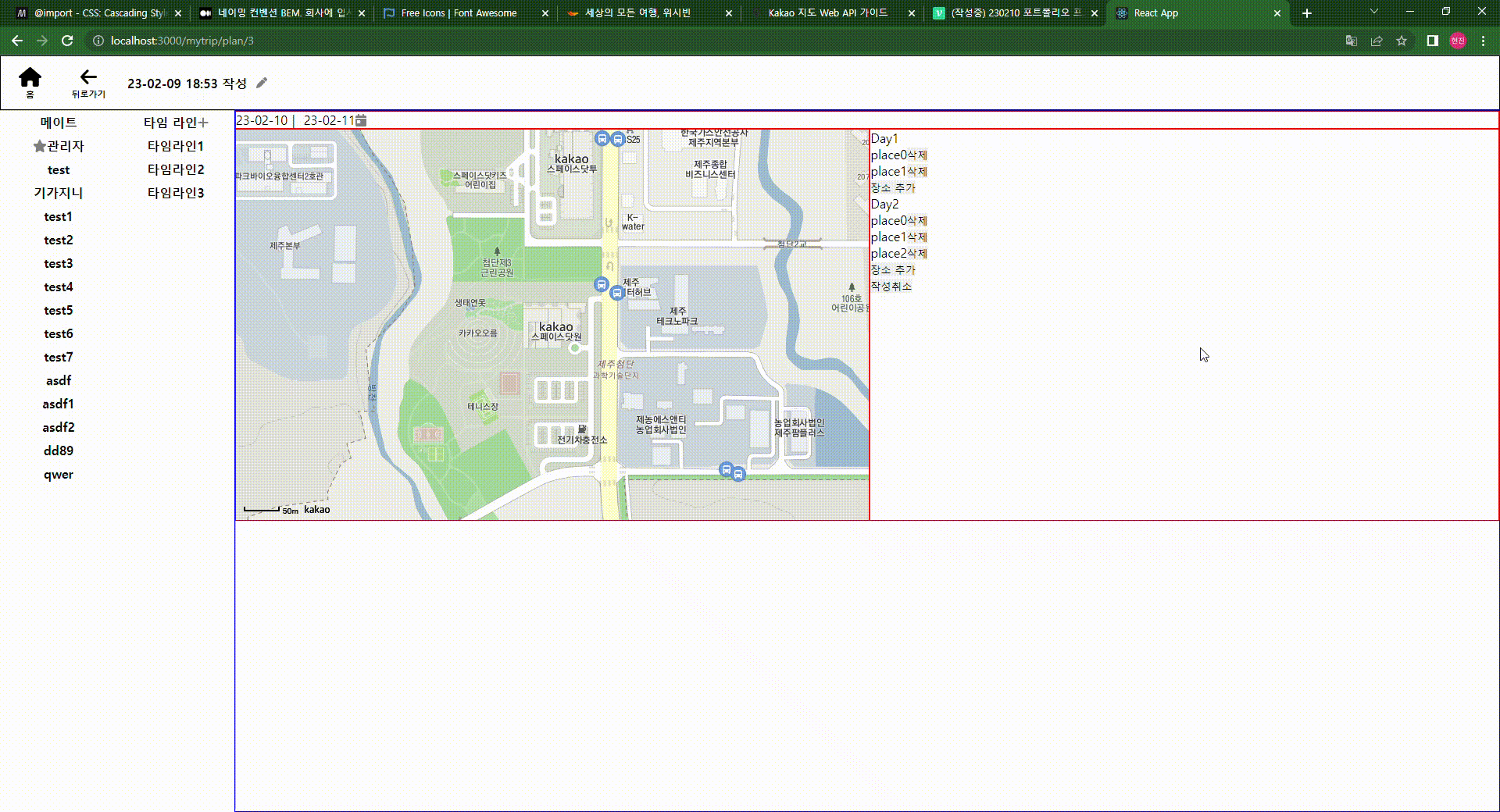The height and width of the screenshot is (812, 1500).
Task: Switch to the 네이밍 컨벤션 BEM tab
Action: click(282, 13)
